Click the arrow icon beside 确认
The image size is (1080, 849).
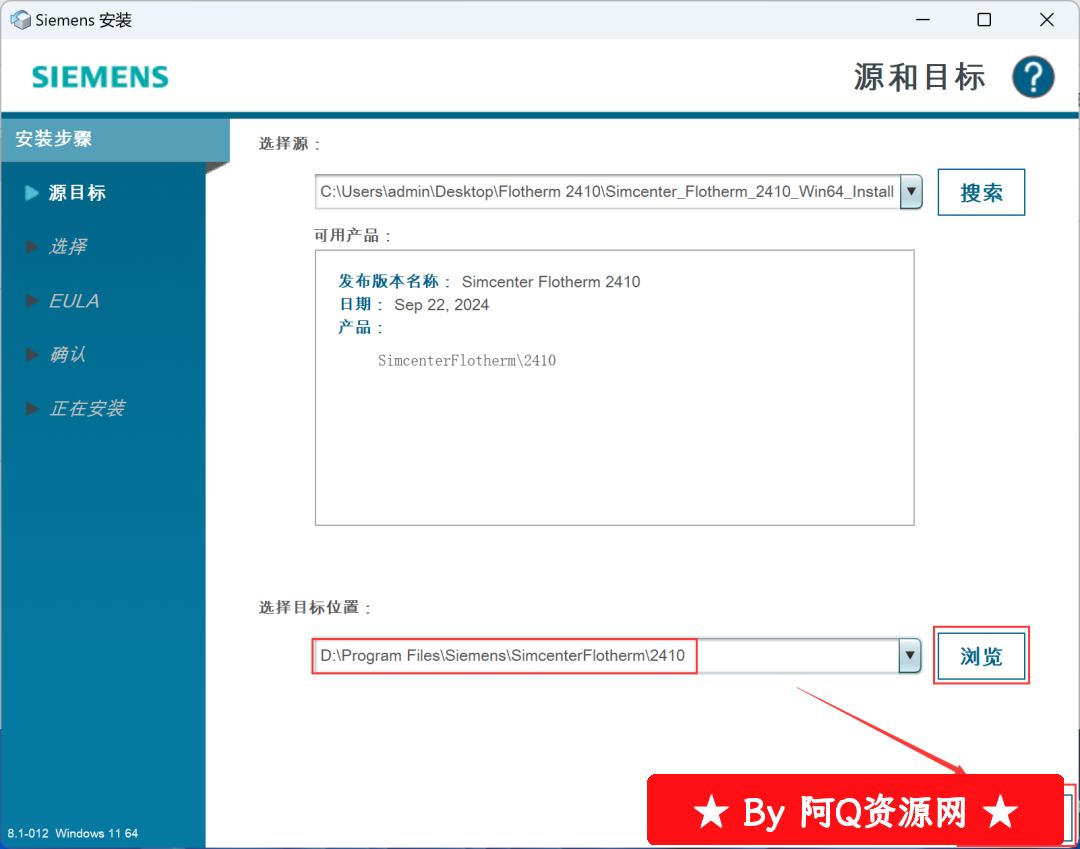(x=32, y=355)
